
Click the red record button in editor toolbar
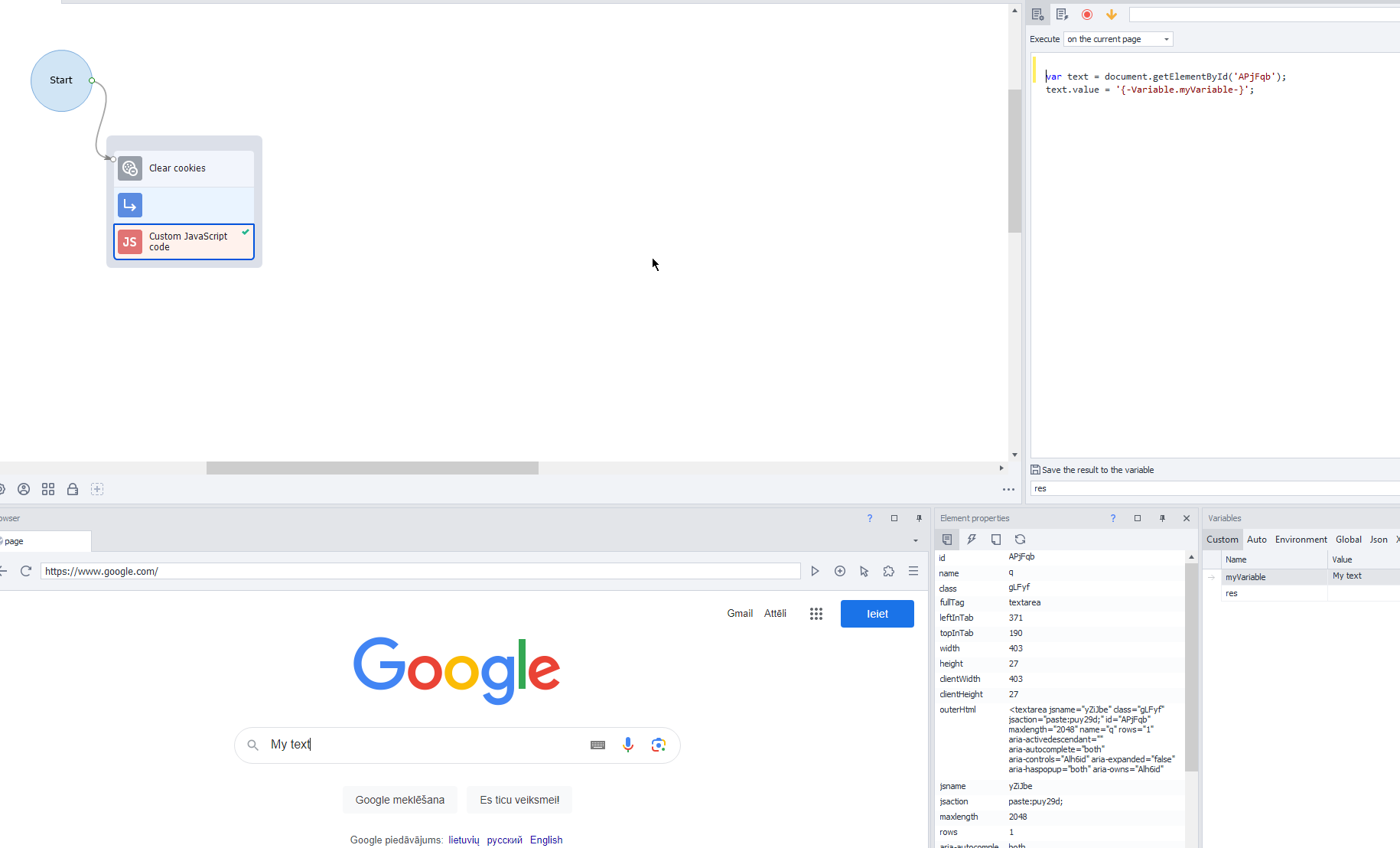1087,15
